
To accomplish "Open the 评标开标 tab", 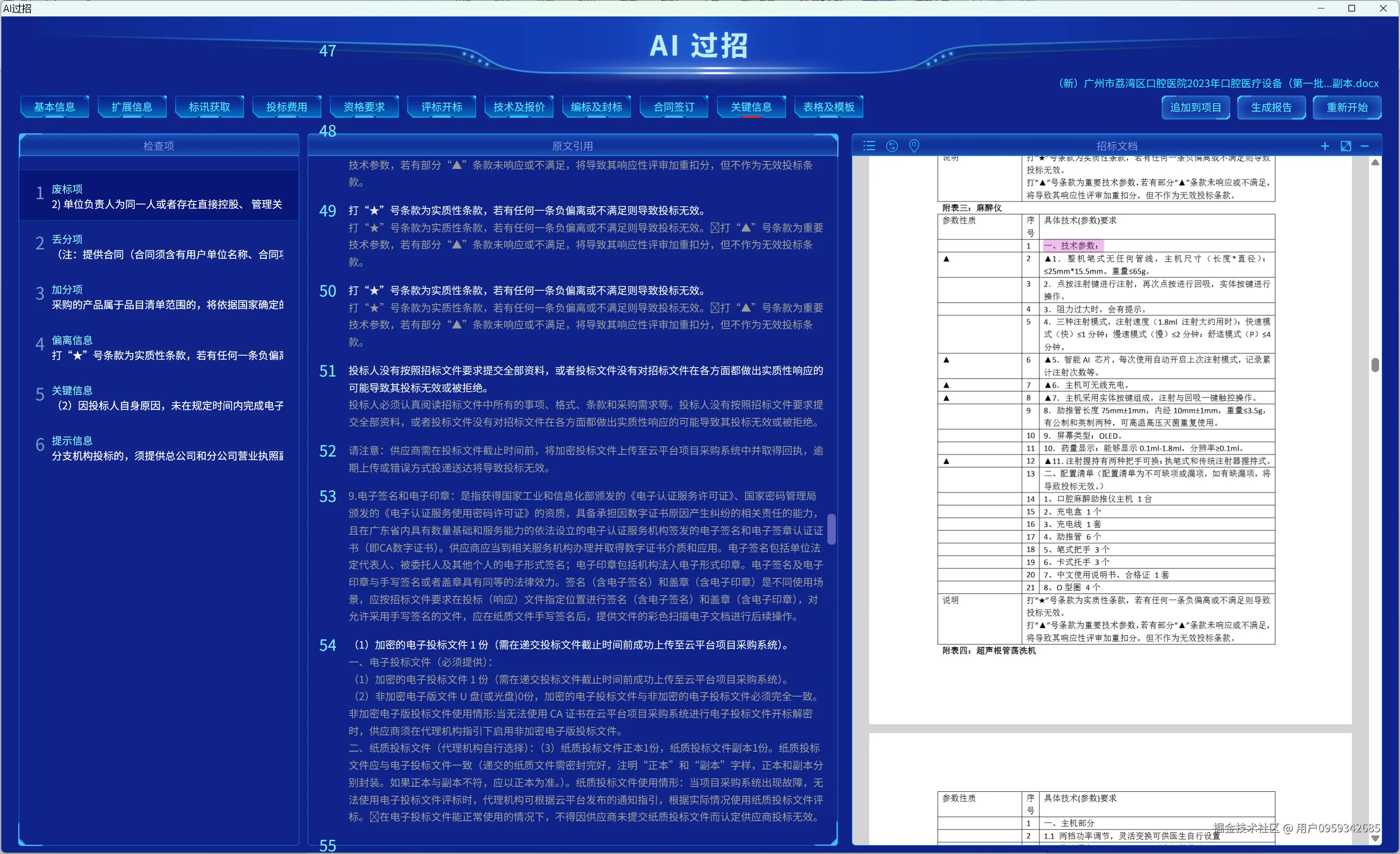I will point(441,106).
